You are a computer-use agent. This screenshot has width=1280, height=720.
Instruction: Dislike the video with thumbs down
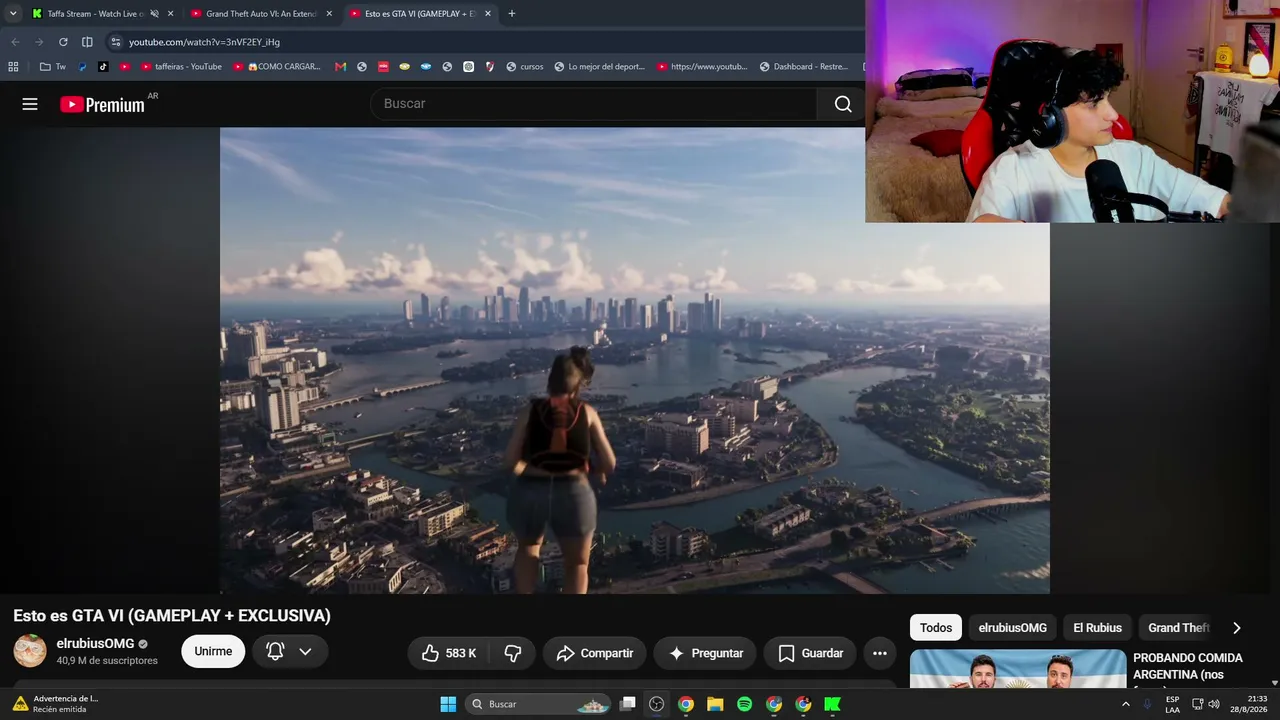pos(513,653)
